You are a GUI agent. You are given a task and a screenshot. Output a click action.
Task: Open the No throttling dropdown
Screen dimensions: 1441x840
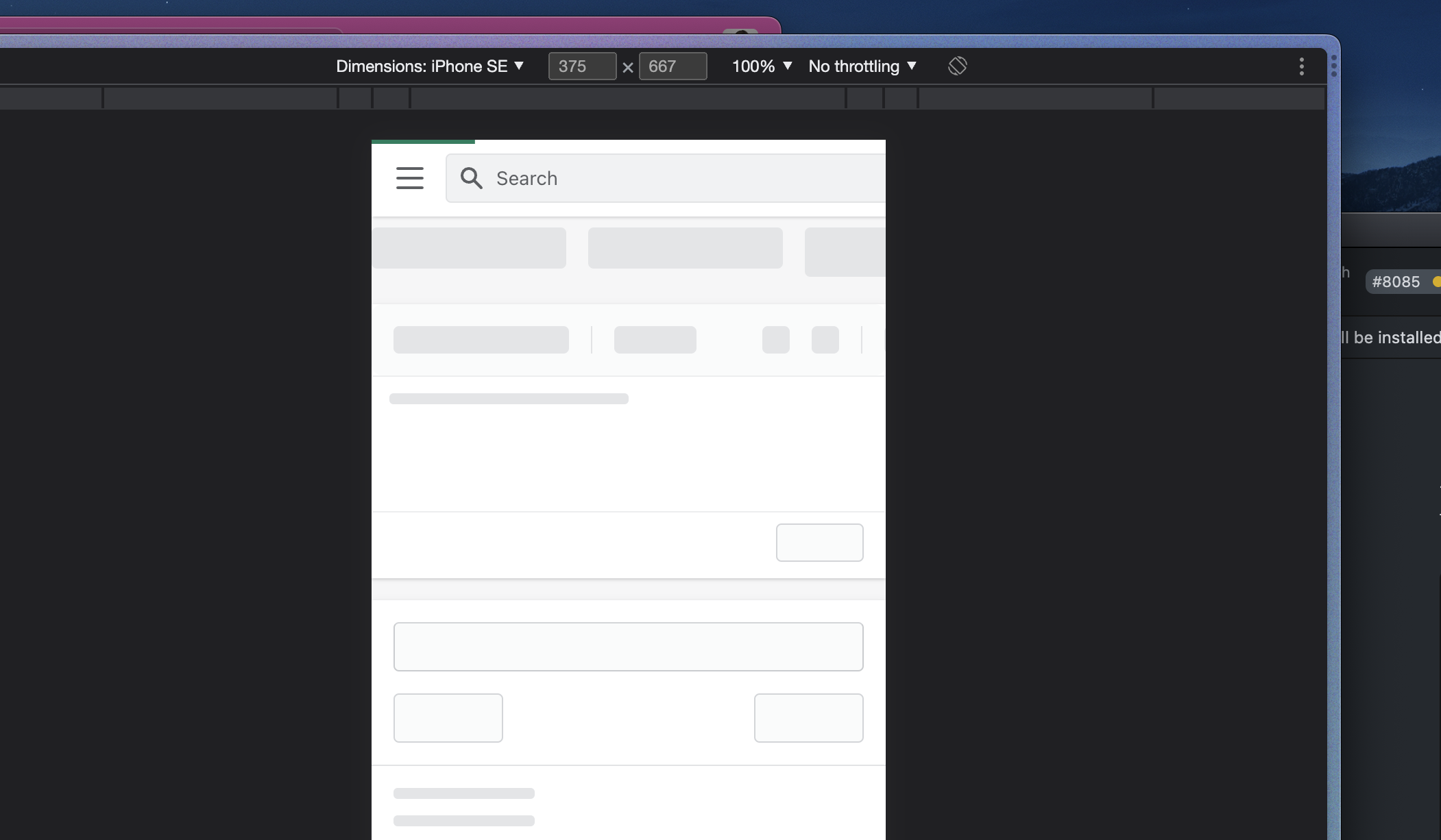coord(862,66)
